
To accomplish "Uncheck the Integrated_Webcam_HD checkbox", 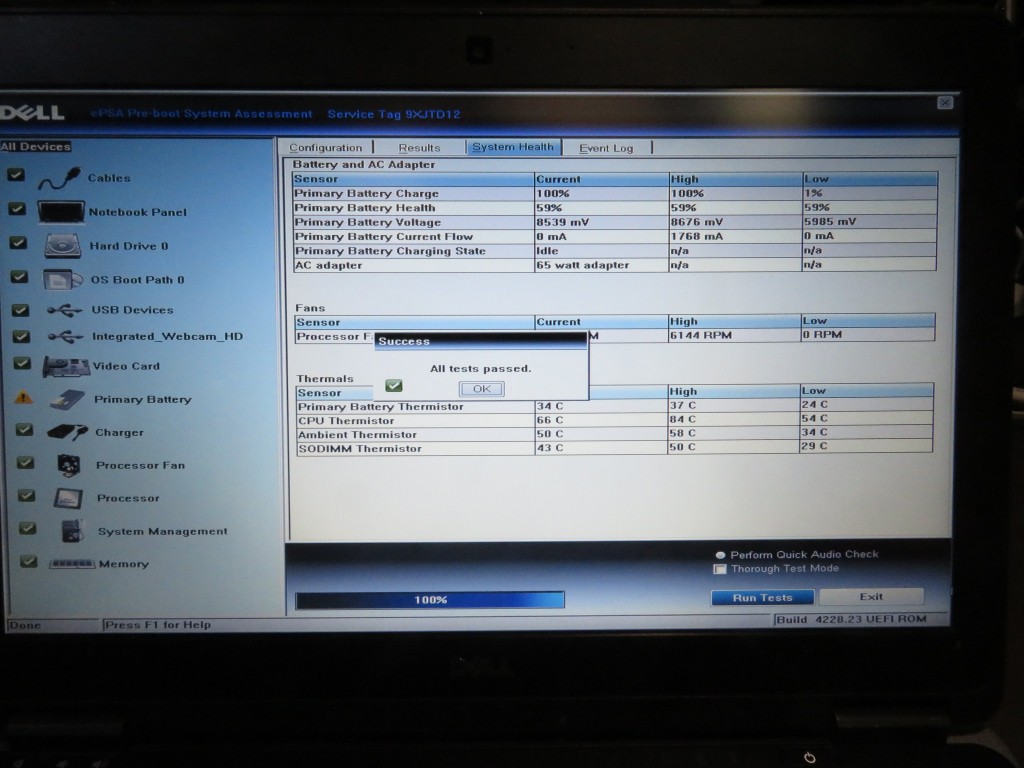I will pos(22,336).
